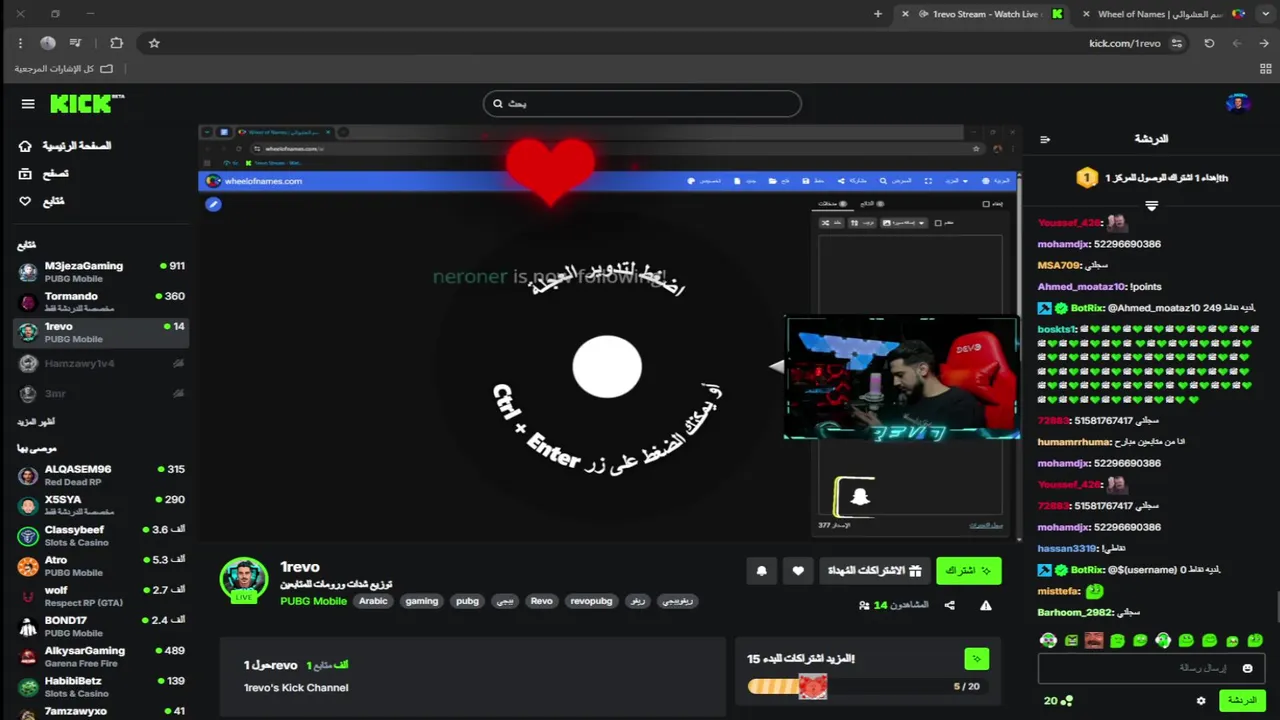The image size is (1280, 720).
Task: Open Tormando channel in sidebar
Action: (x=100, y=301)
